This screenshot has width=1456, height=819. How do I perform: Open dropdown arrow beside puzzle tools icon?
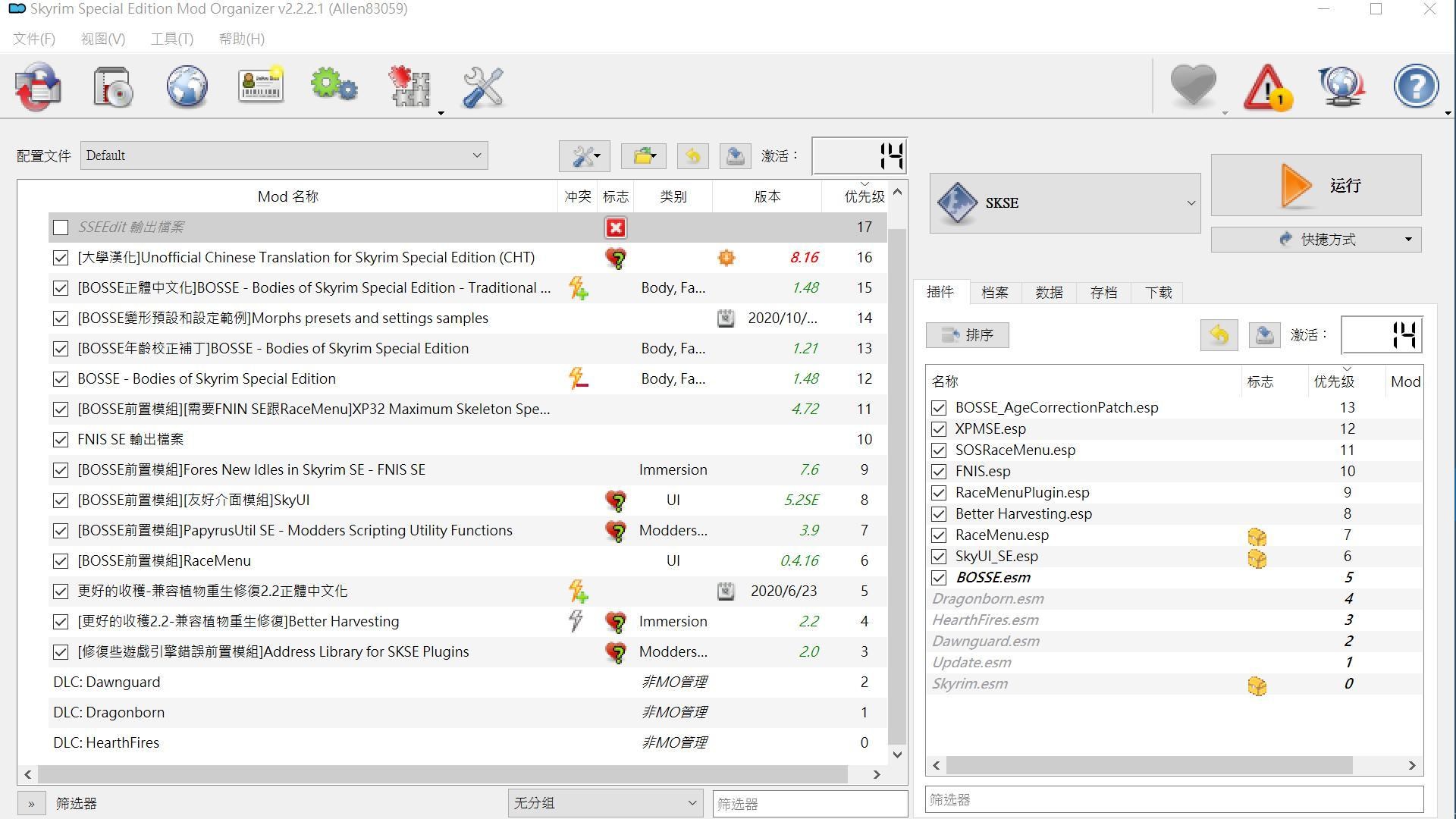441,113
